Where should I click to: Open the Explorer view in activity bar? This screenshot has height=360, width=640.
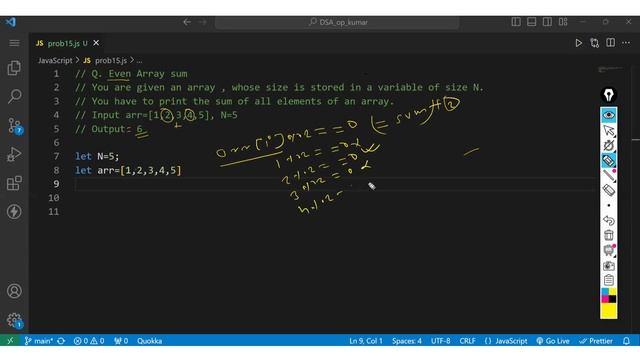[x=14, y=68]
